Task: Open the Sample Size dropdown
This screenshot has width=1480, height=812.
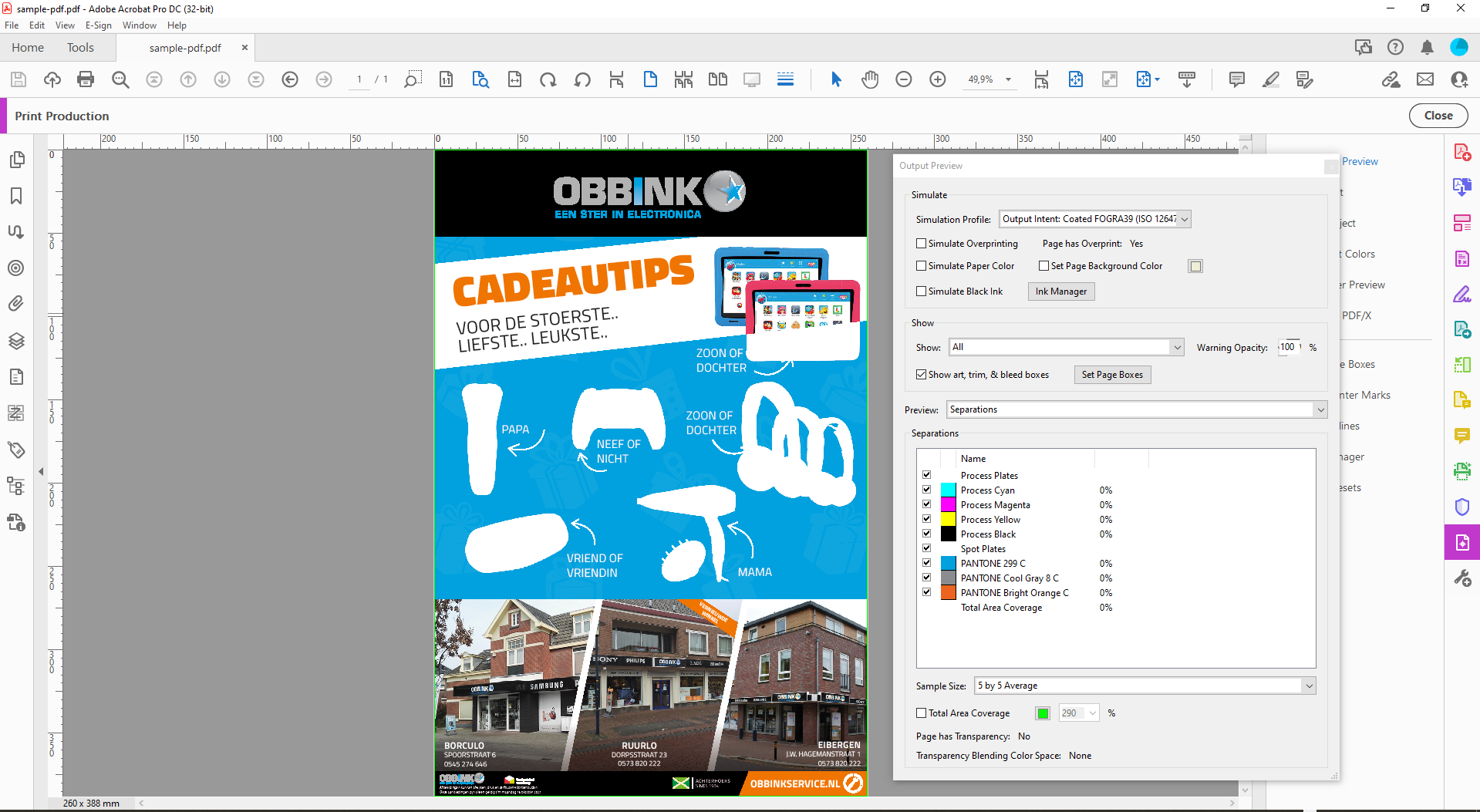Action: (x=1307, y=685)
